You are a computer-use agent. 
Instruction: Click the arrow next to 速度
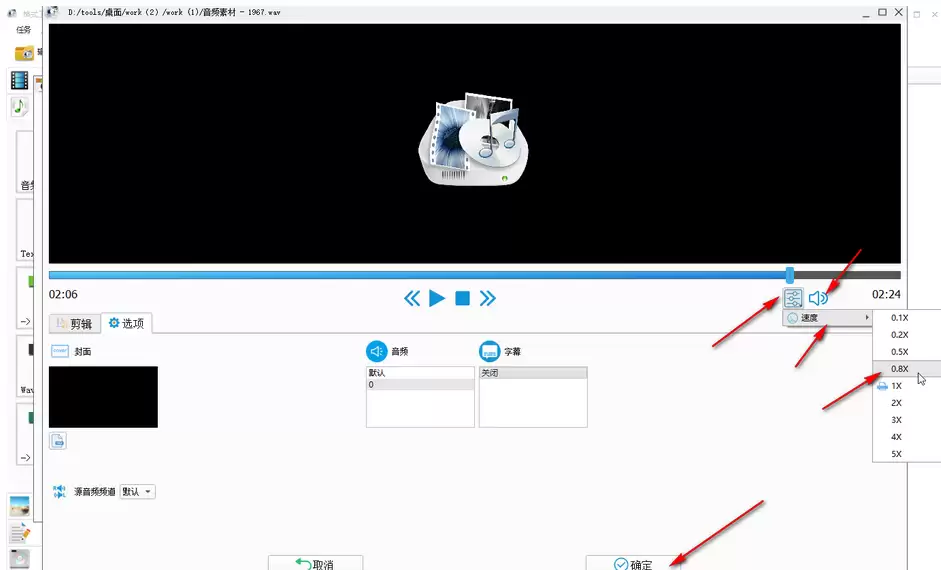pyautogui.click(x=867, y=317)
